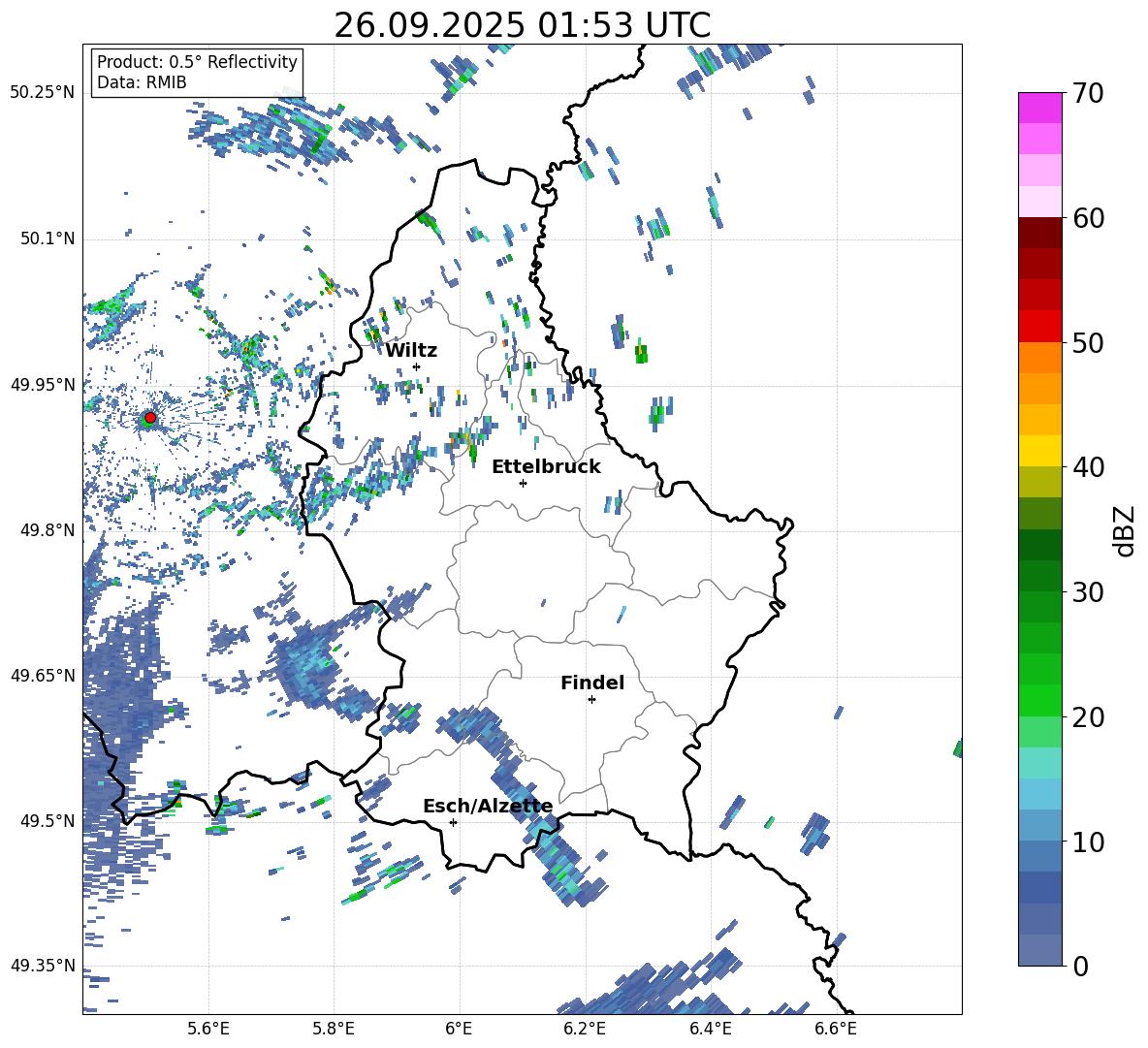
Task: Click the Findel city label
Action: pos(592,683)
